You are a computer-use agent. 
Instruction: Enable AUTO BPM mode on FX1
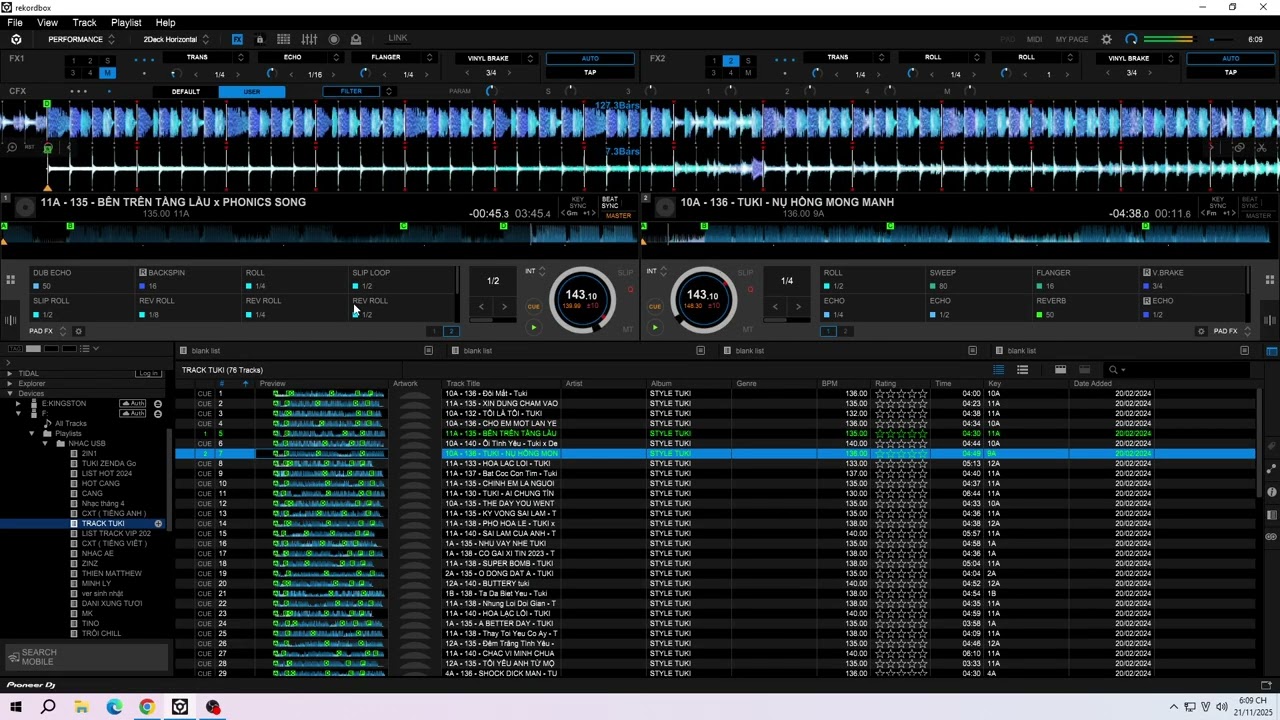(x=590, y=58)
